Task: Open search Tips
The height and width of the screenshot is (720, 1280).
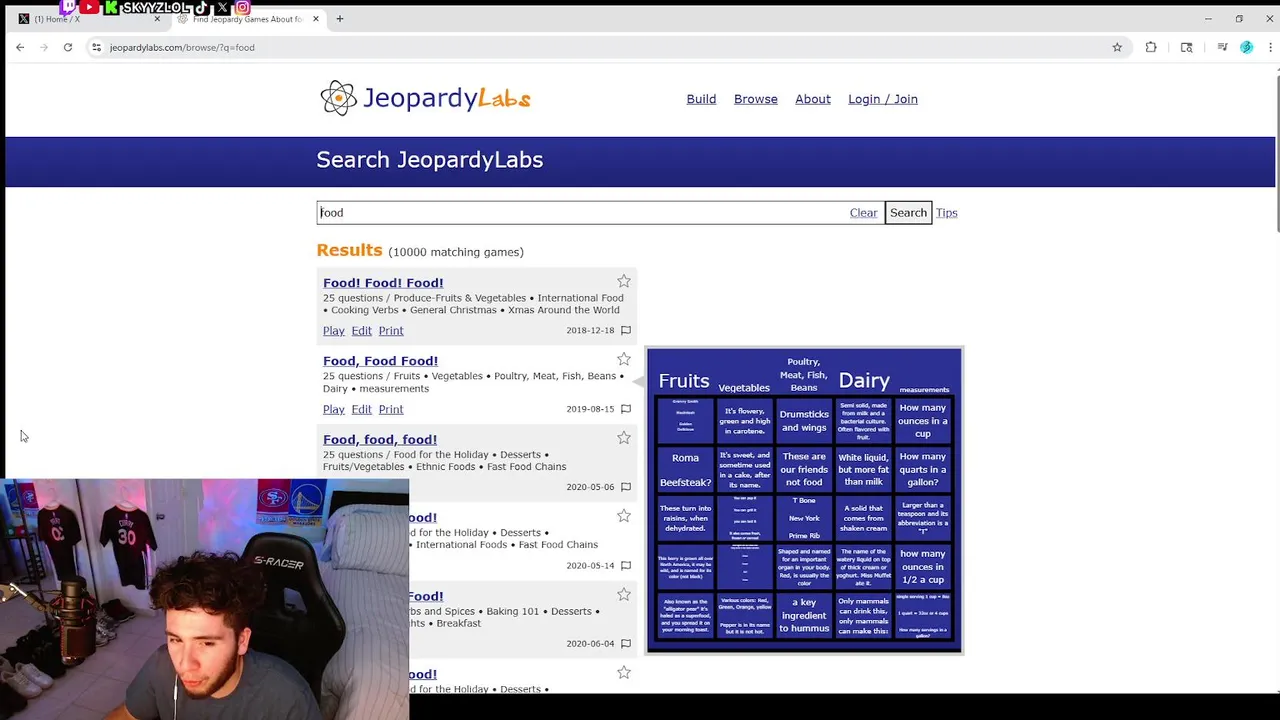Action: 947,212
